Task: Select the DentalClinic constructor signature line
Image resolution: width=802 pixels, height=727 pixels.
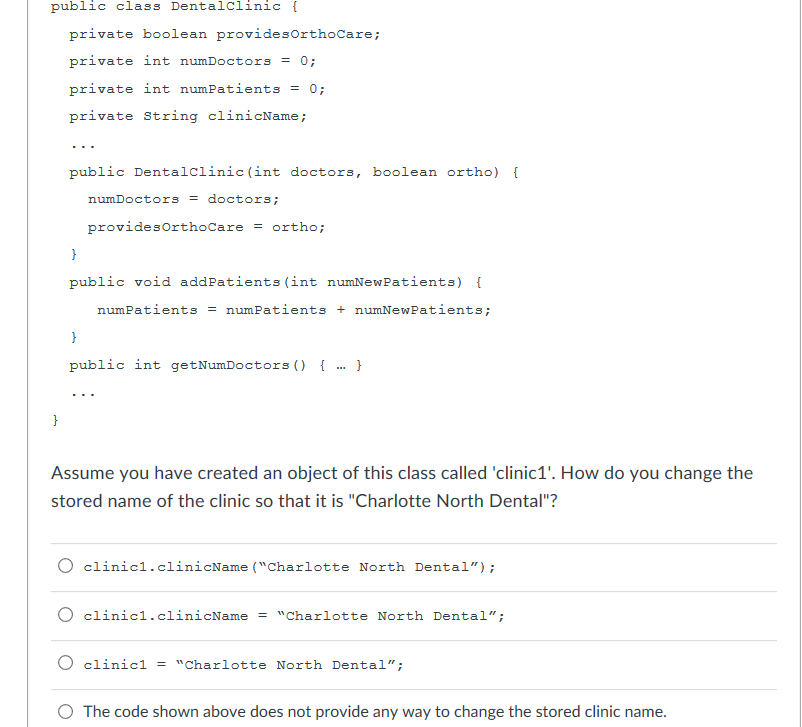Action: [x=290, y=171]
